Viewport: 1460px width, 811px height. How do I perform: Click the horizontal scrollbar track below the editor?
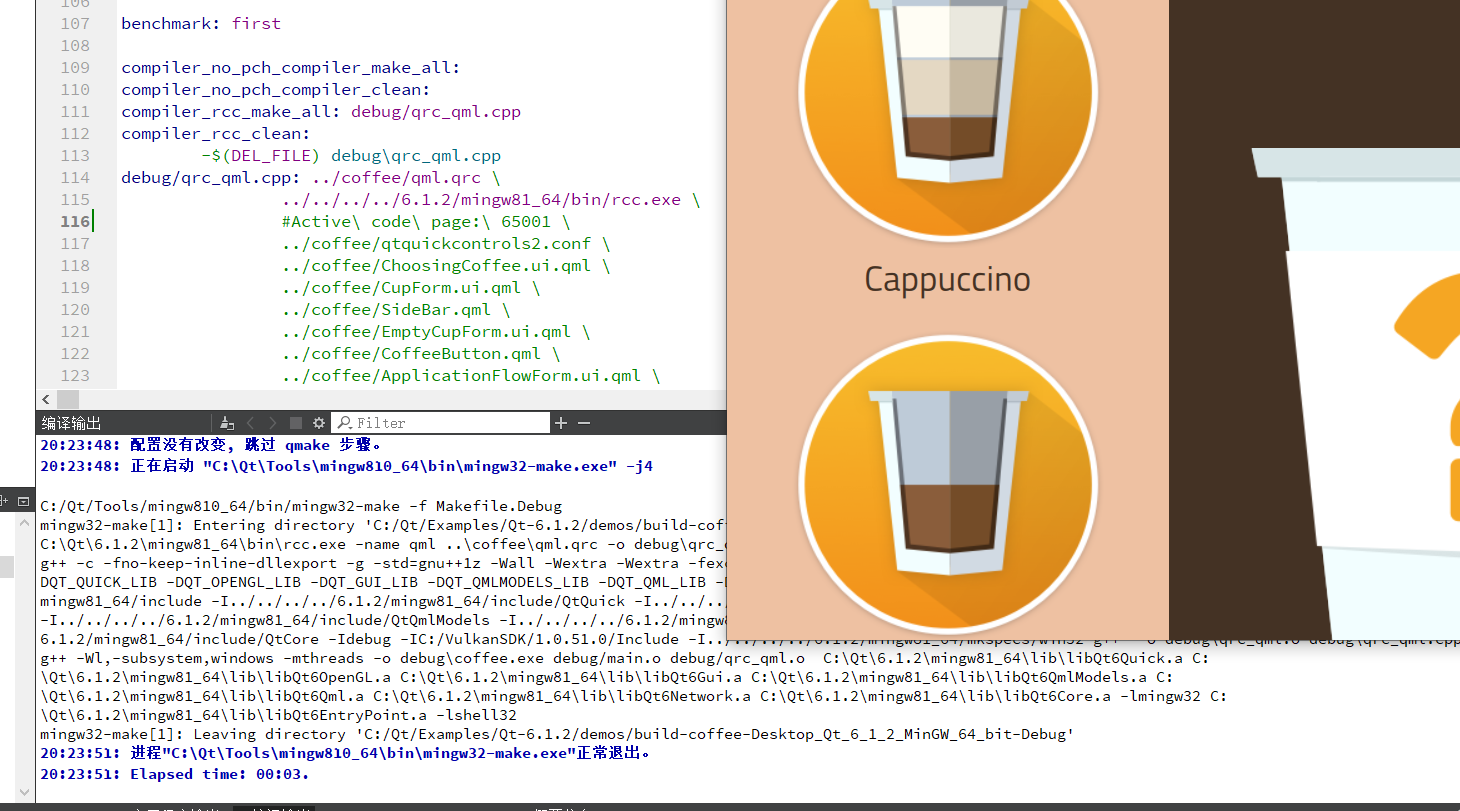click(400, 399)
